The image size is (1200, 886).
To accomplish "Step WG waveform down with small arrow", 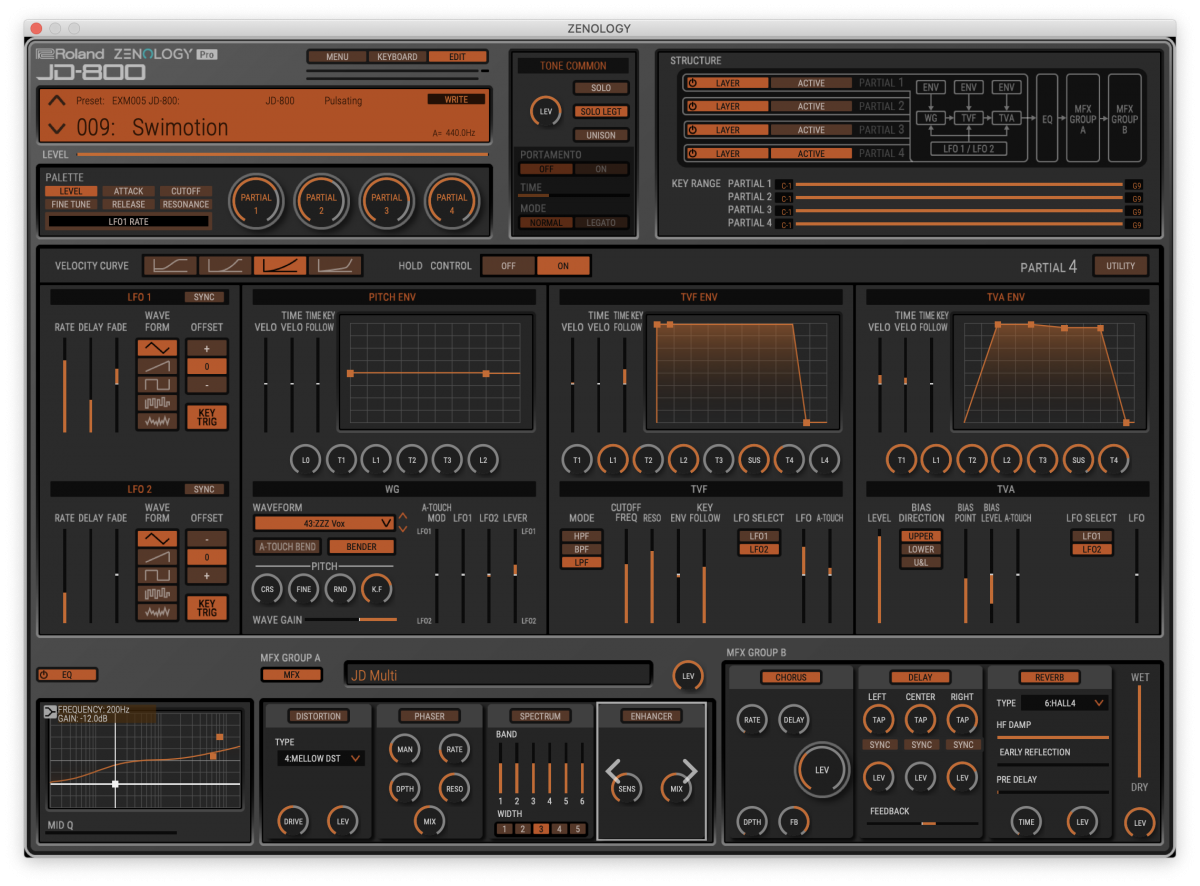I will tap(403, 528).
